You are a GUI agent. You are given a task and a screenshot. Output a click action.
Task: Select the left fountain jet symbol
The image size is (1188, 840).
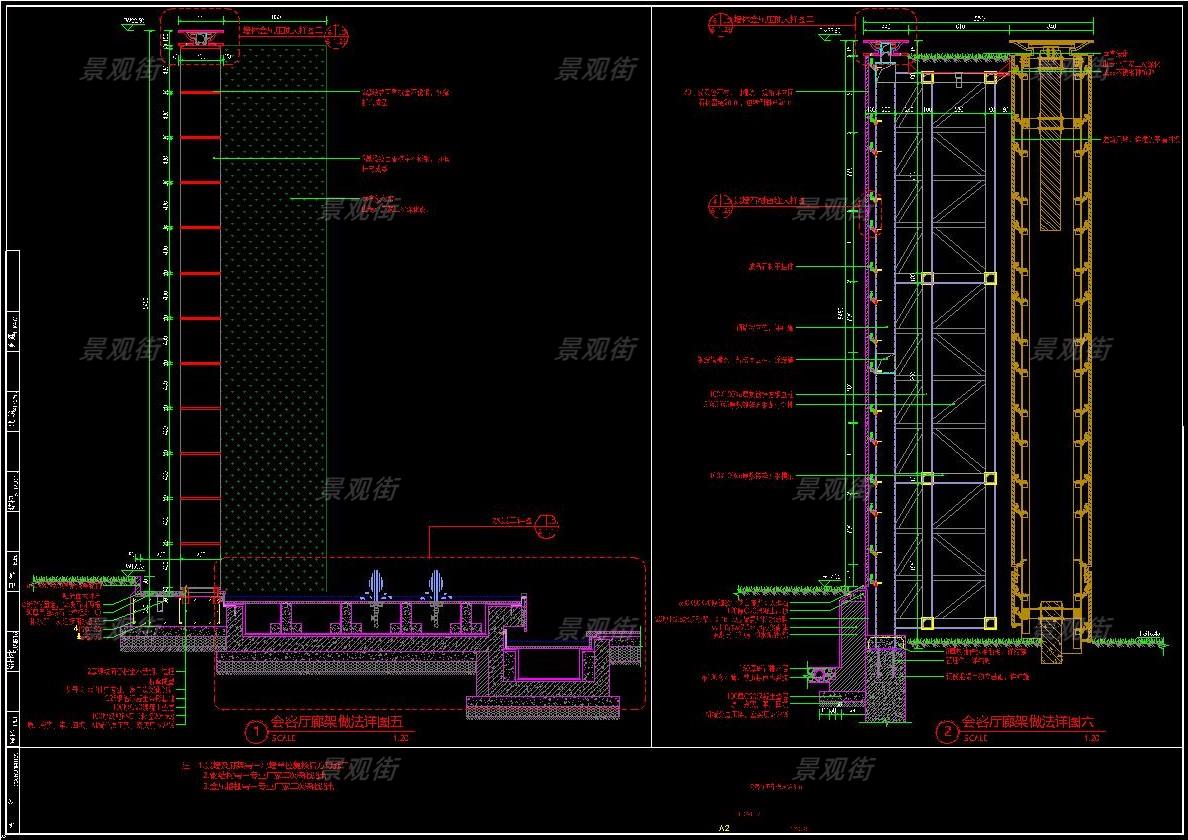click(x=378, y=585)
